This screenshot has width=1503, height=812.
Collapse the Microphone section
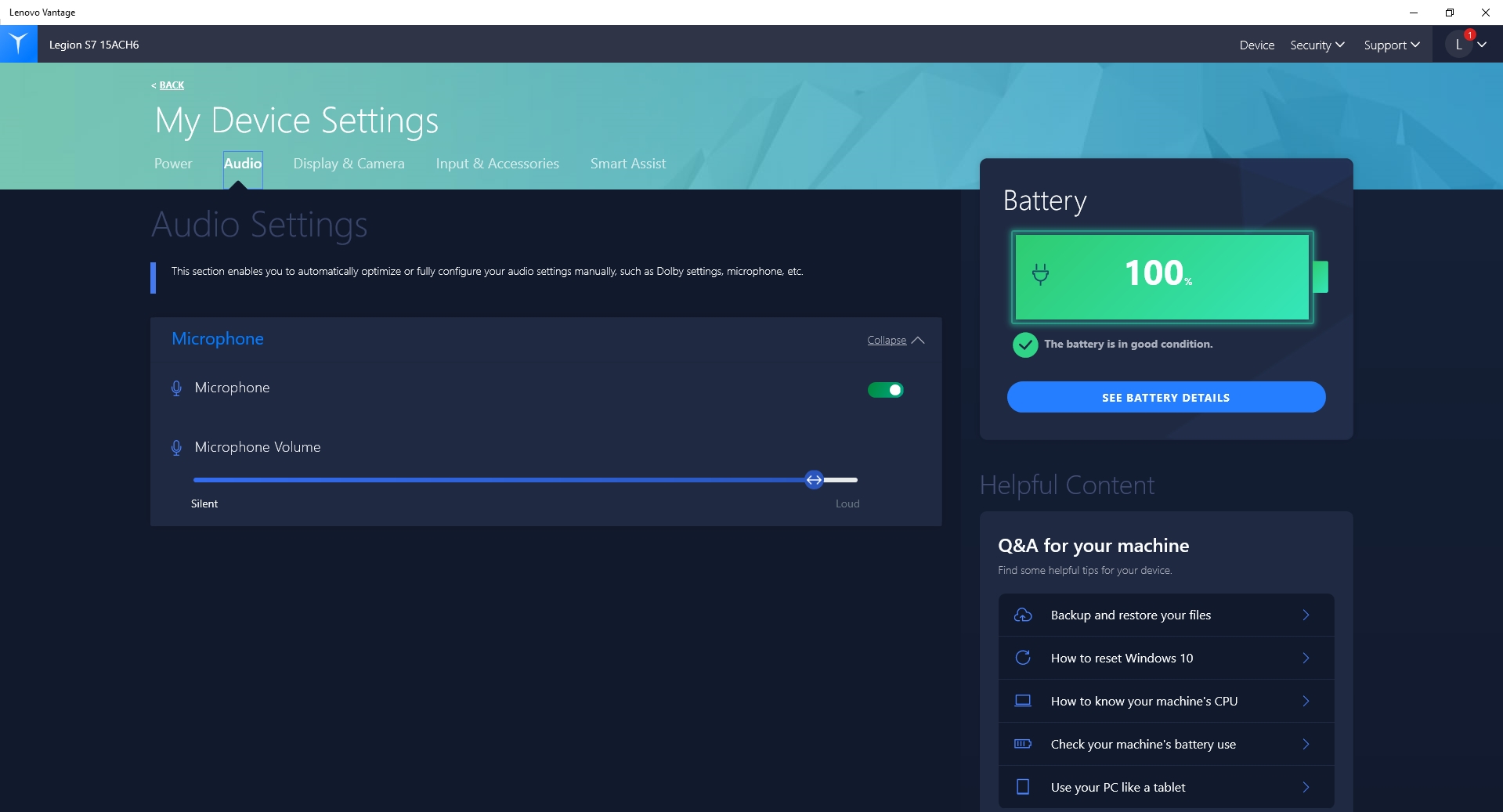pos(895,341)
